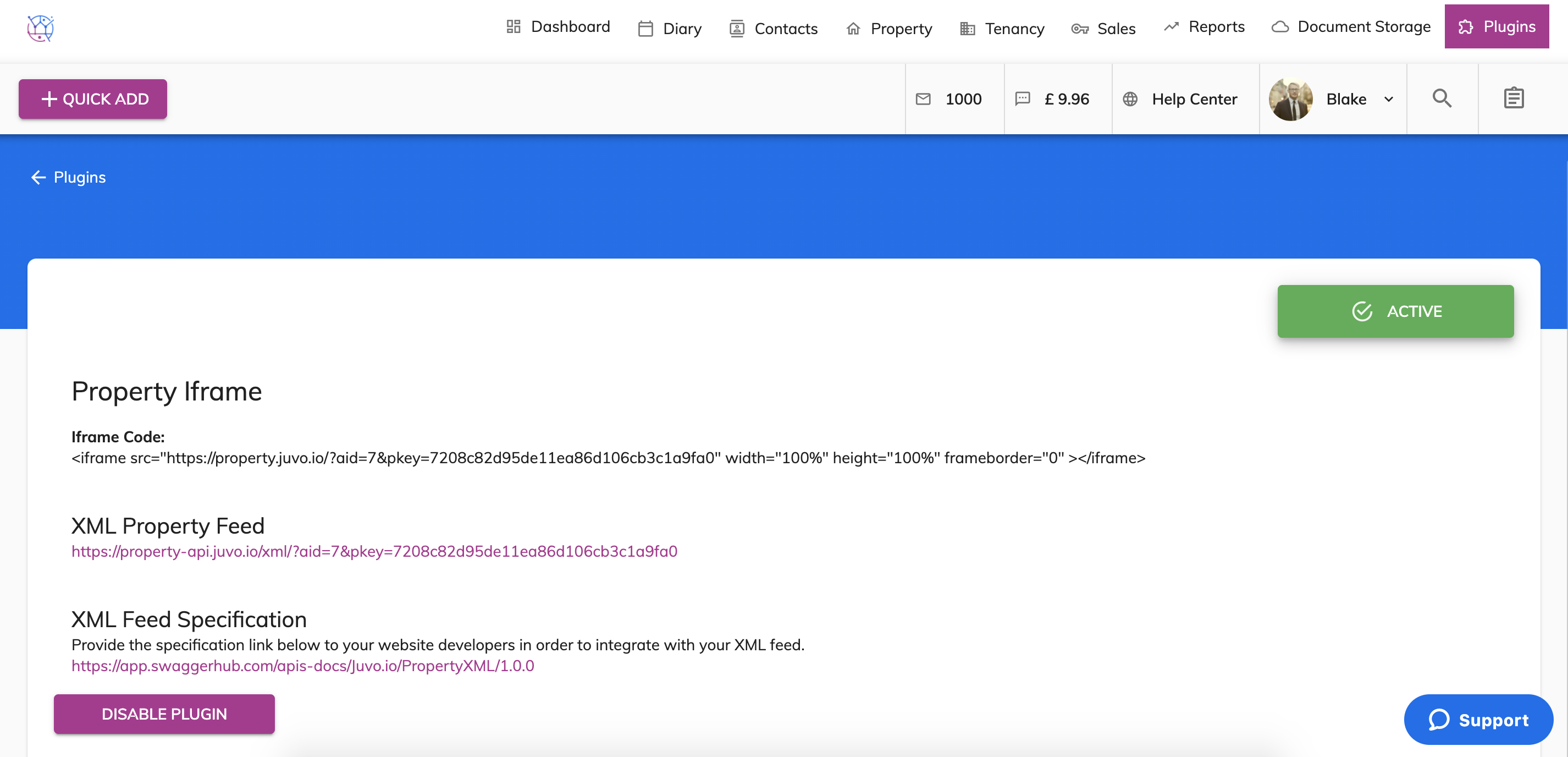Click the clipboard icon in top bar
The width and height of the screenshot is (1568, 757).
point(1514,98)
